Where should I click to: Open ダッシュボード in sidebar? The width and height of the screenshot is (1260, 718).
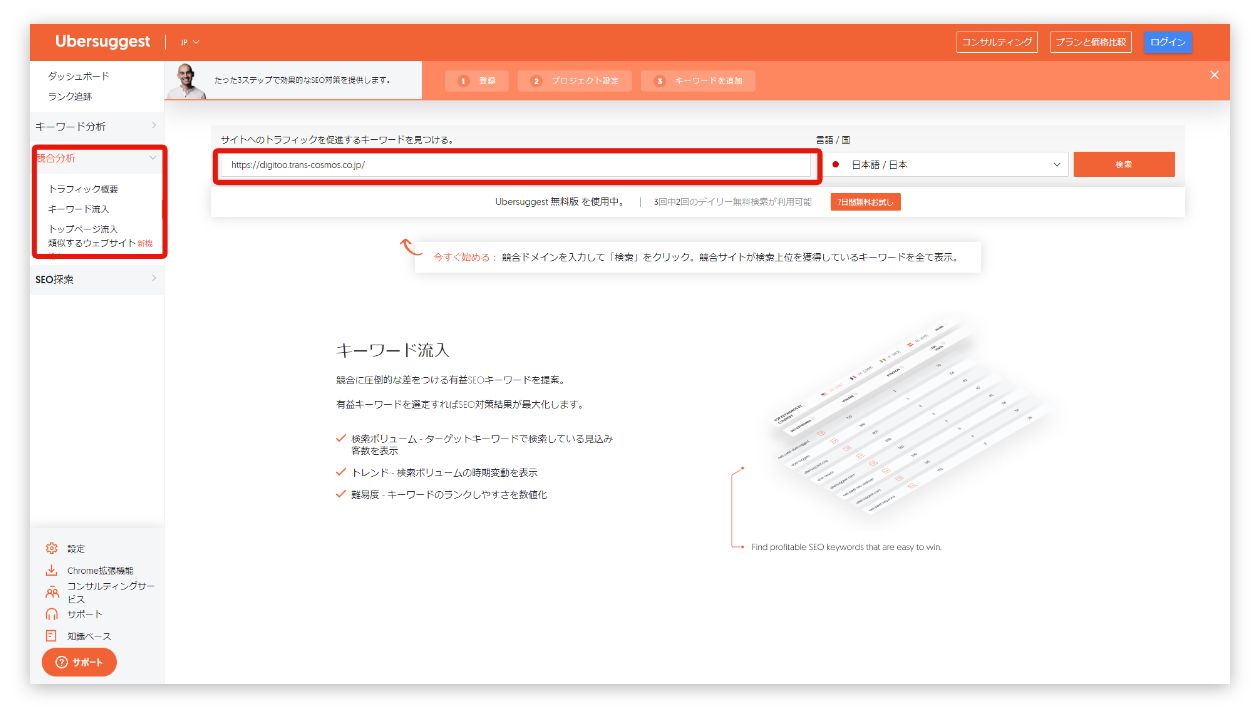[x=79, y=76]
